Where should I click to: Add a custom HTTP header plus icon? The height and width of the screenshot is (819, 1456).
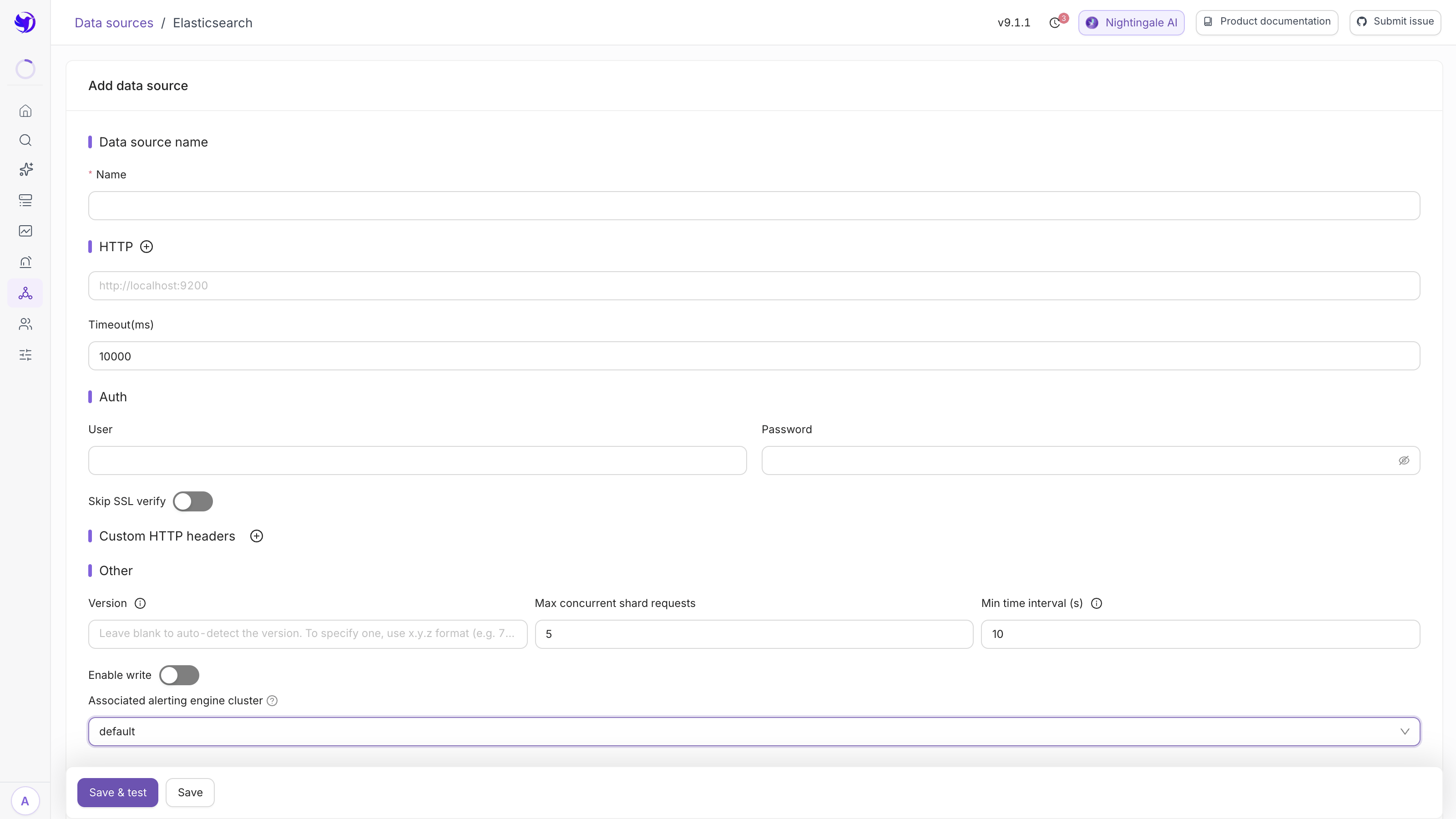pos(257,536)
